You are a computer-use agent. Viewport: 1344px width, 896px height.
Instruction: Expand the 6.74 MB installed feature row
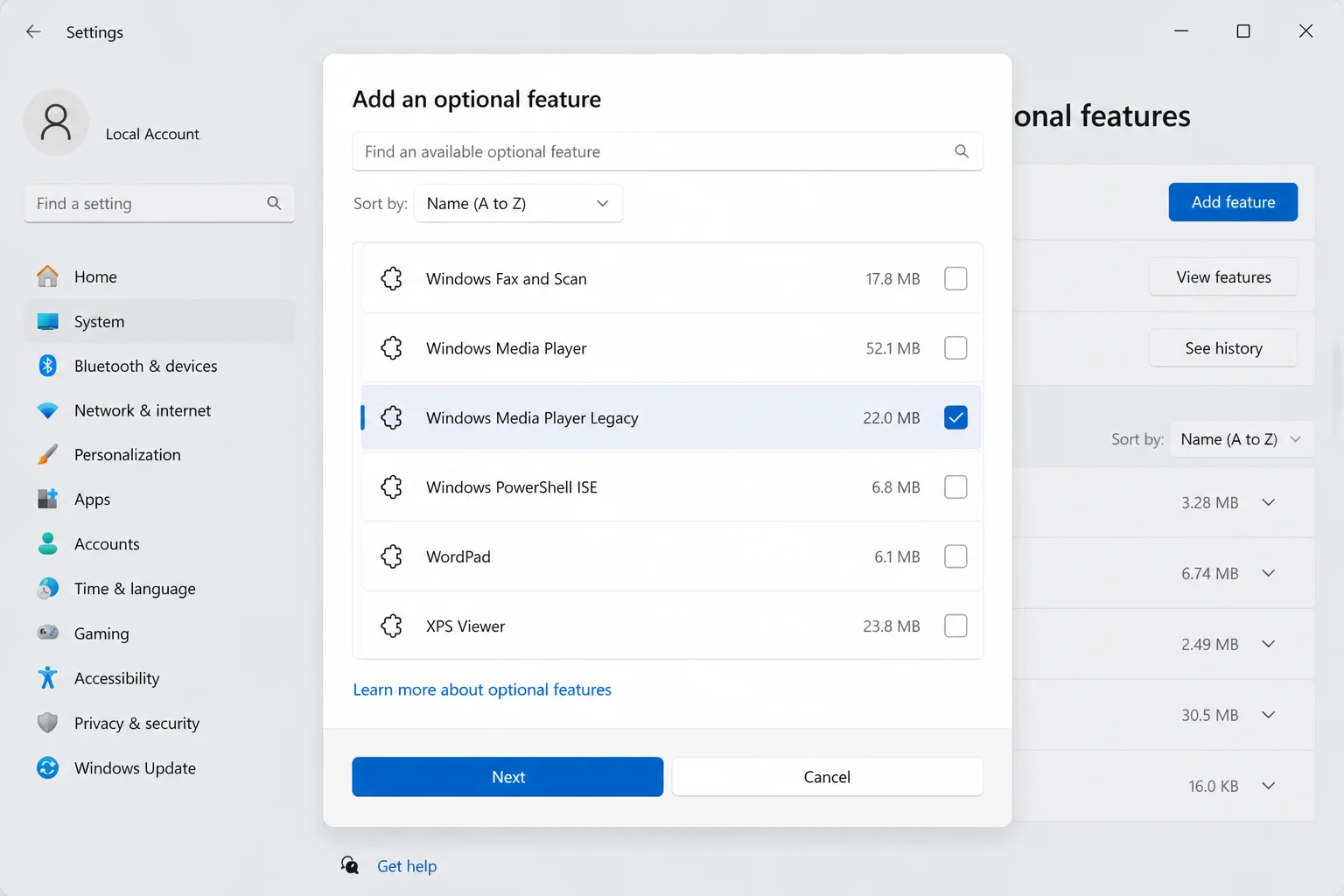coord(1269,573)
